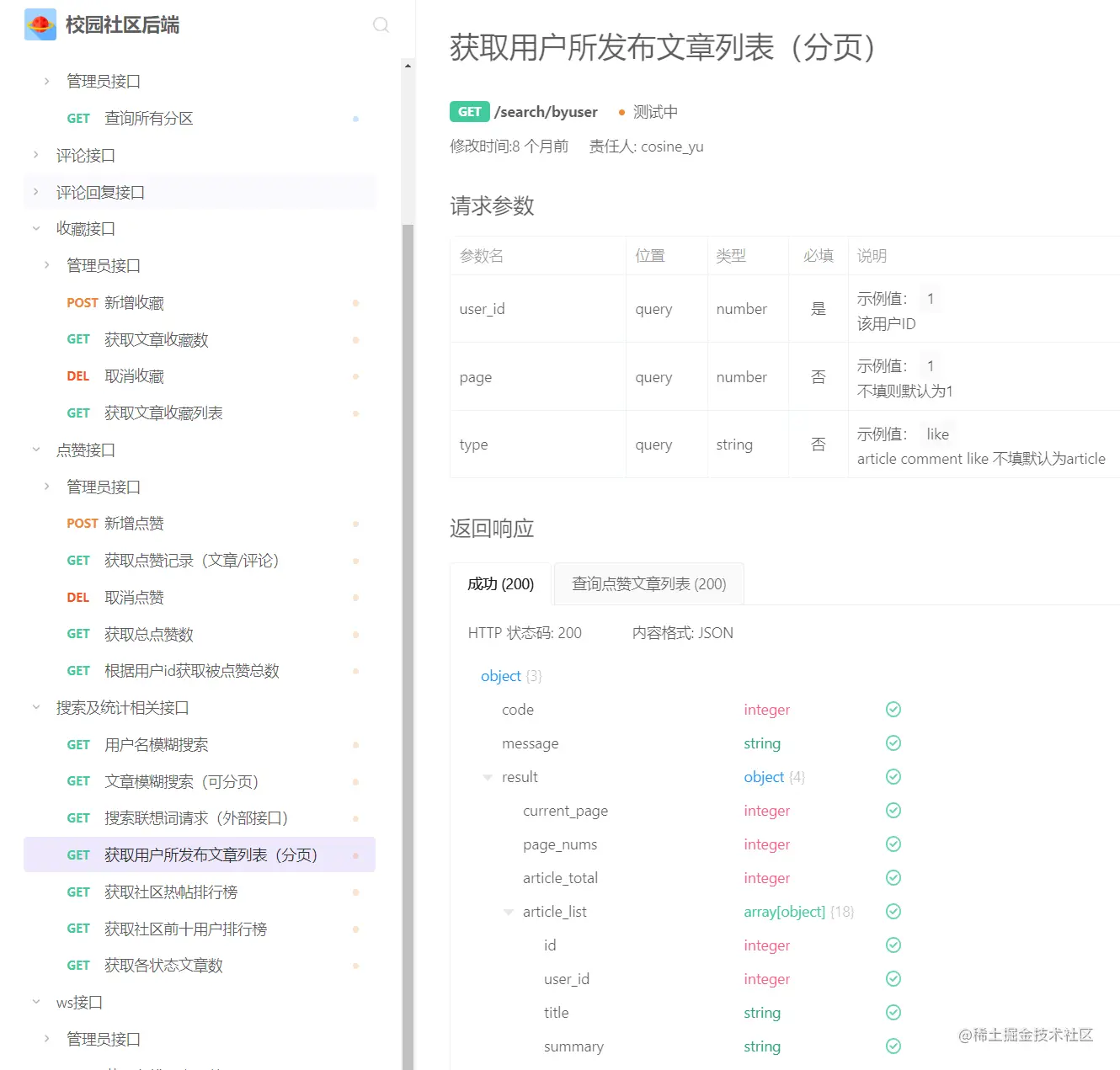Click the status dot beside 取消收藏
The height and width of the screenshot is (1070, 1120).
[x=355, y=376]
